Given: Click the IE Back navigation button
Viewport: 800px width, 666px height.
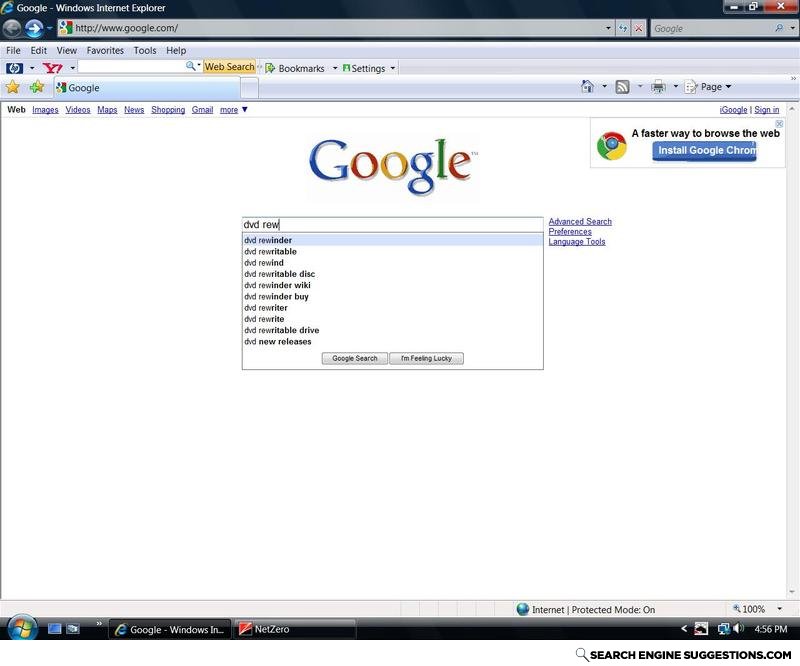Looking at the screenshot, I should pos(12,28).
